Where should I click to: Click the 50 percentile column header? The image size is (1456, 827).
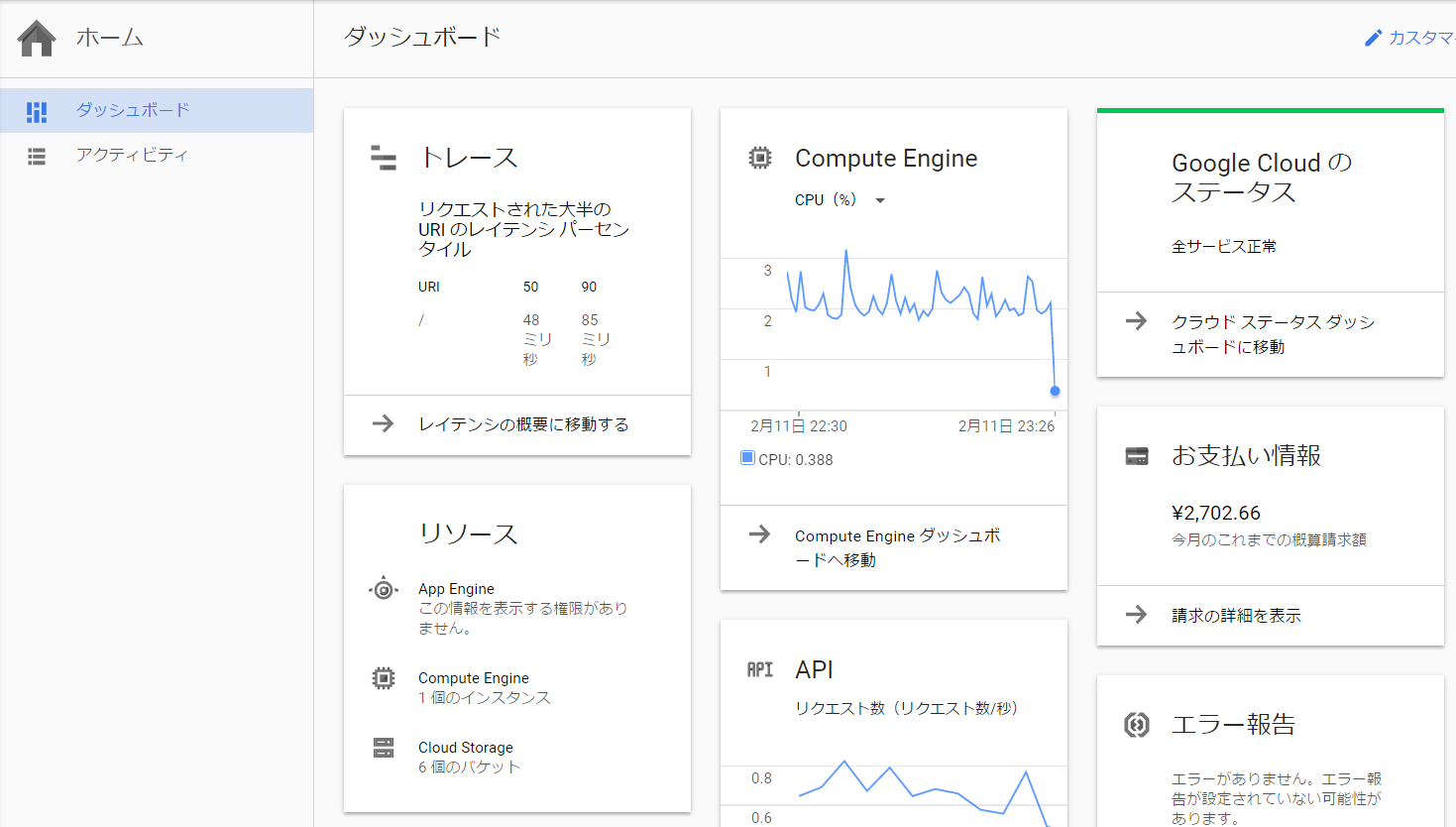pyautogui.click(x=530, y=287)
